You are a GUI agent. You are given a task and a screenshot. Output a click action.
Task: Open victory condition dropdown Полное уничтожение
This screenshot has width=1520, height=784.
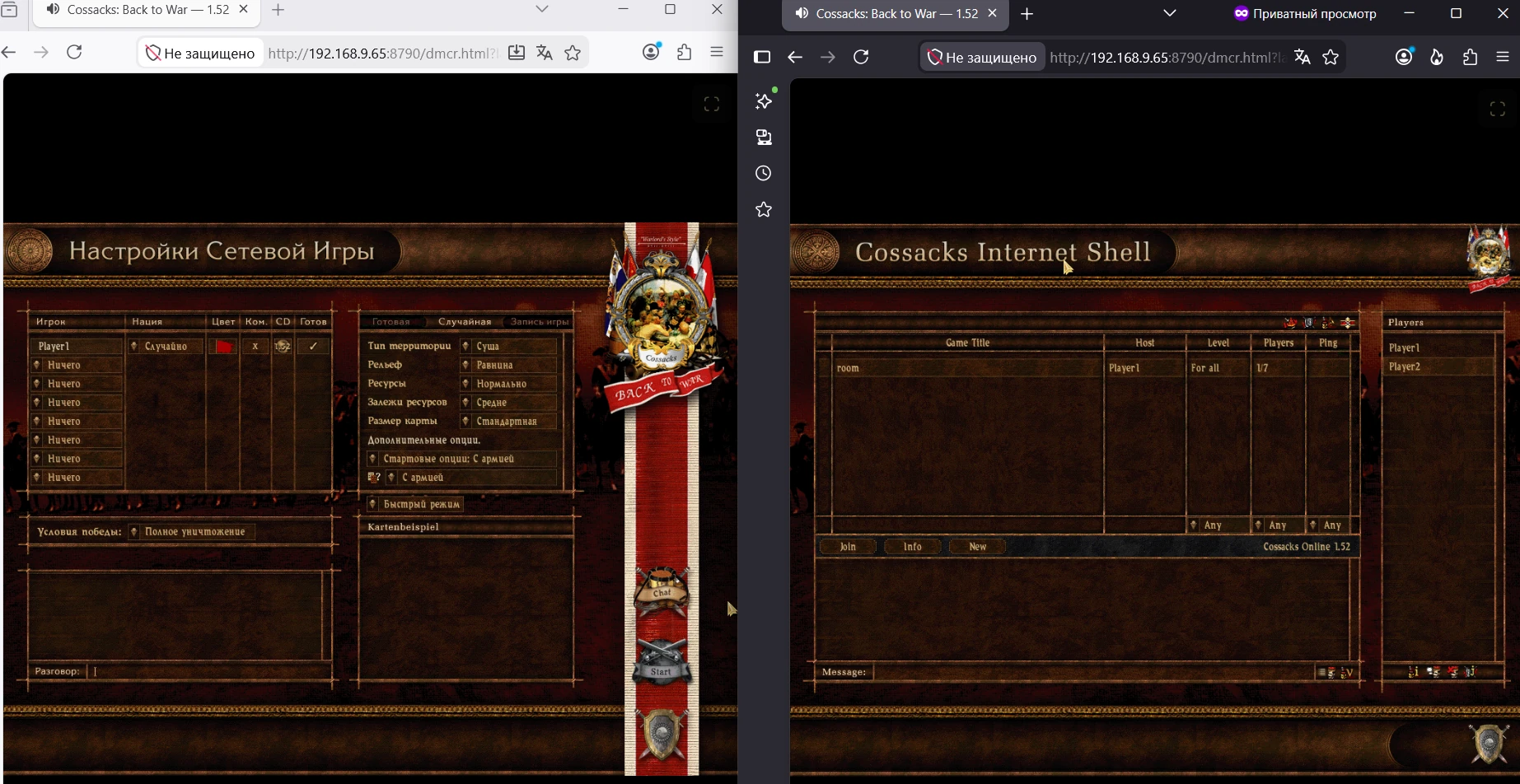coord(191,532)
